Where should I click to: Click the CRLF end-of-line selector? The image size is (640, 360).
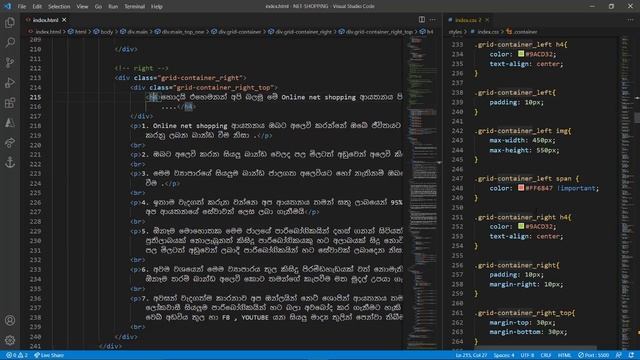point(546,355)
